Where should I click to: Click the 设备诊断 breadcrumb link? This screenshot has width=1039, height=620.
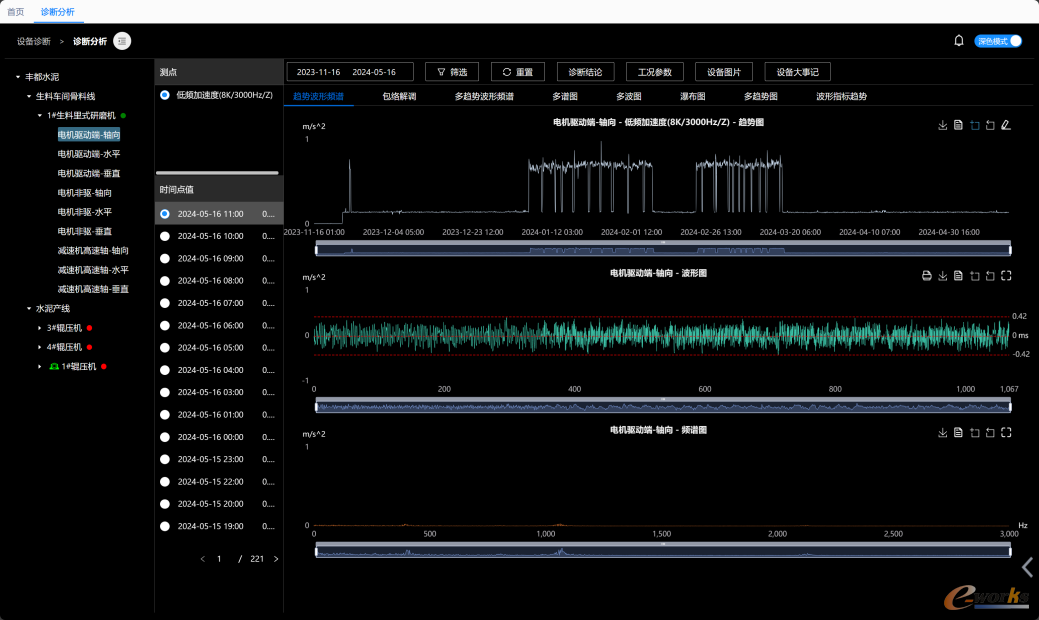tap(34, 41)
